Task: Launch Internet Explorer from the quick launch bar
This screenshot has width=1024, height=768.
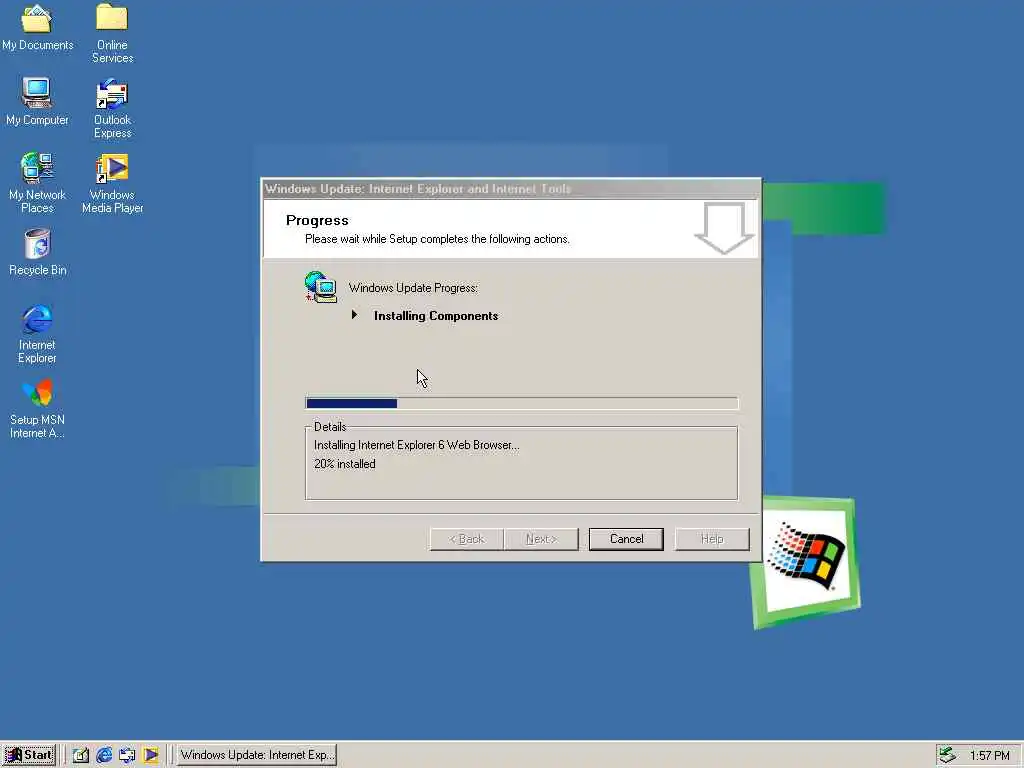Action: pos(104,755)
